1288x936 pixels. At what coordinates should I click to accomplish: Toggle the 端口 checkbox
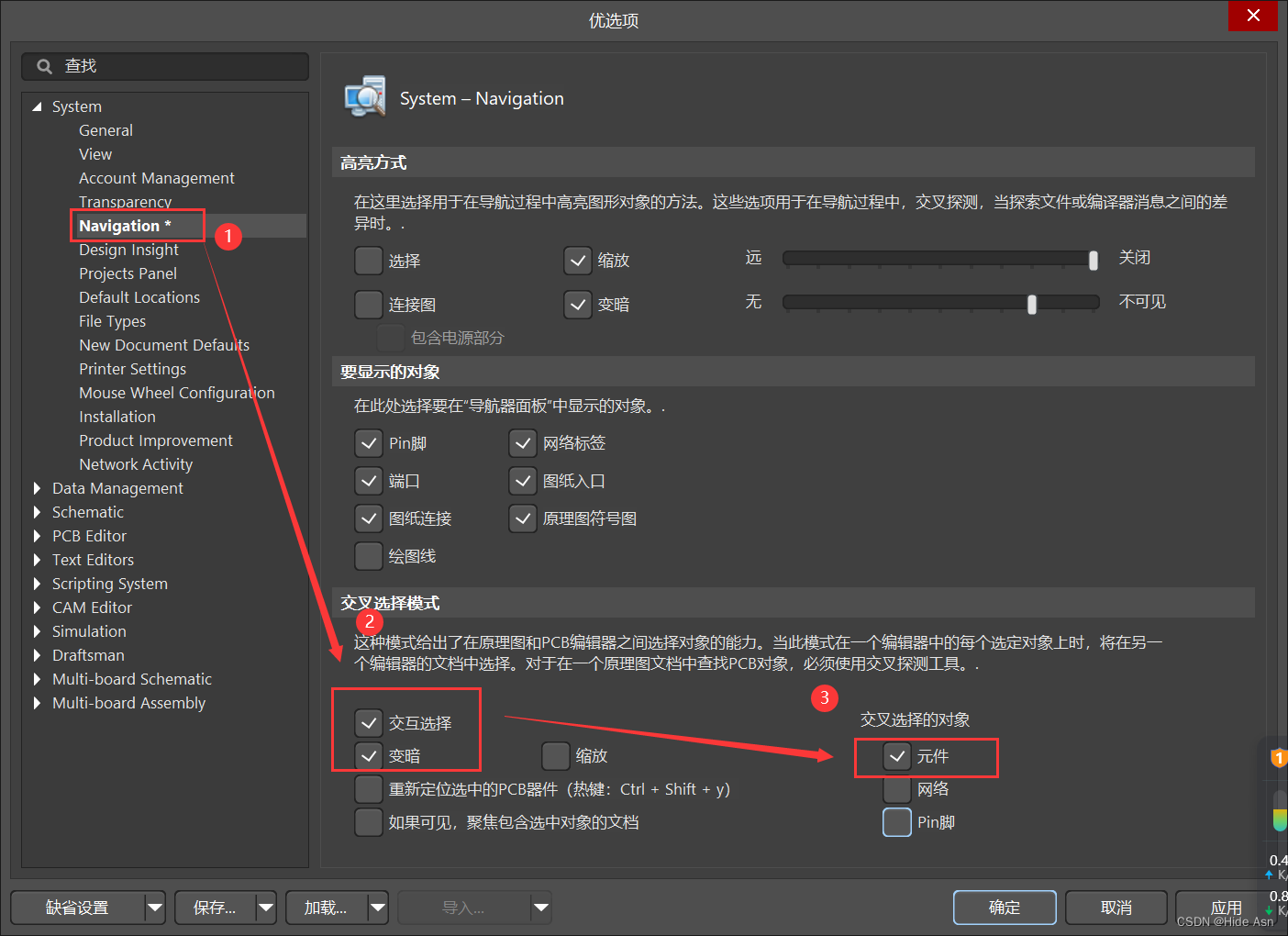(369, 481)
